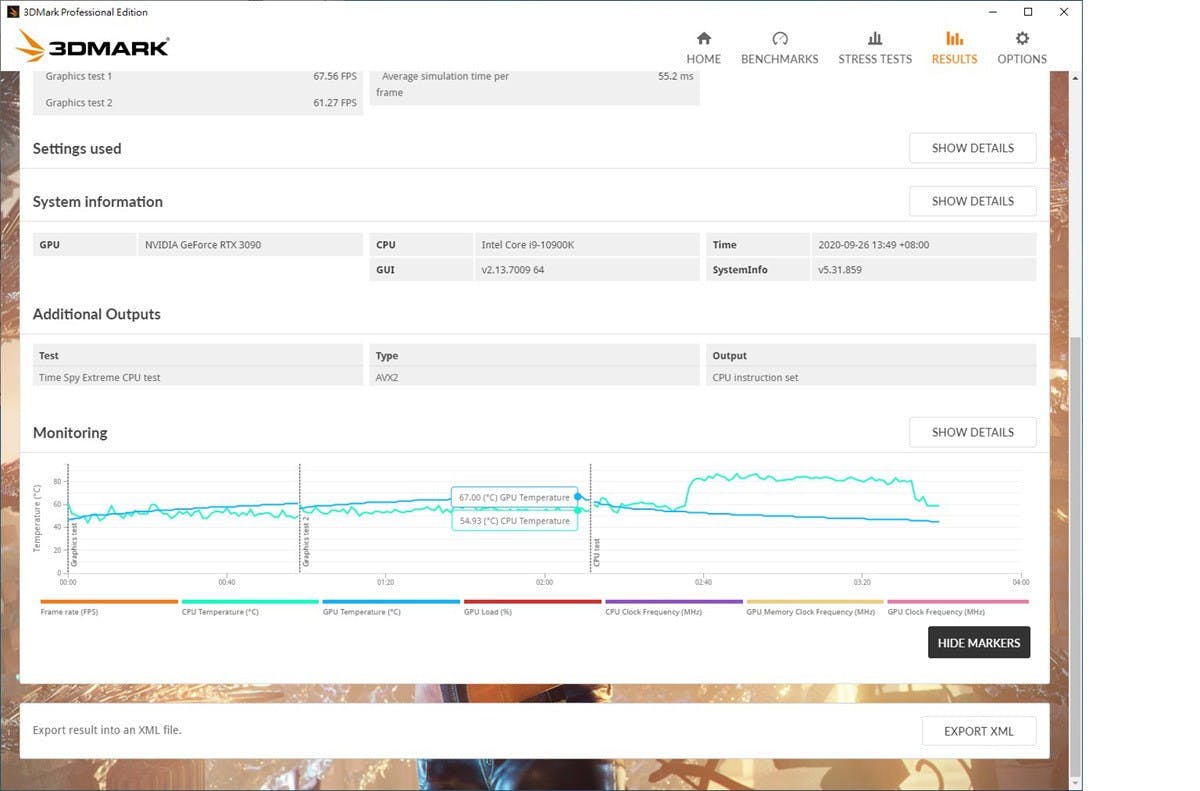Click the Additional Outputs heading
1200x791 pixels.
coord(97,314)
